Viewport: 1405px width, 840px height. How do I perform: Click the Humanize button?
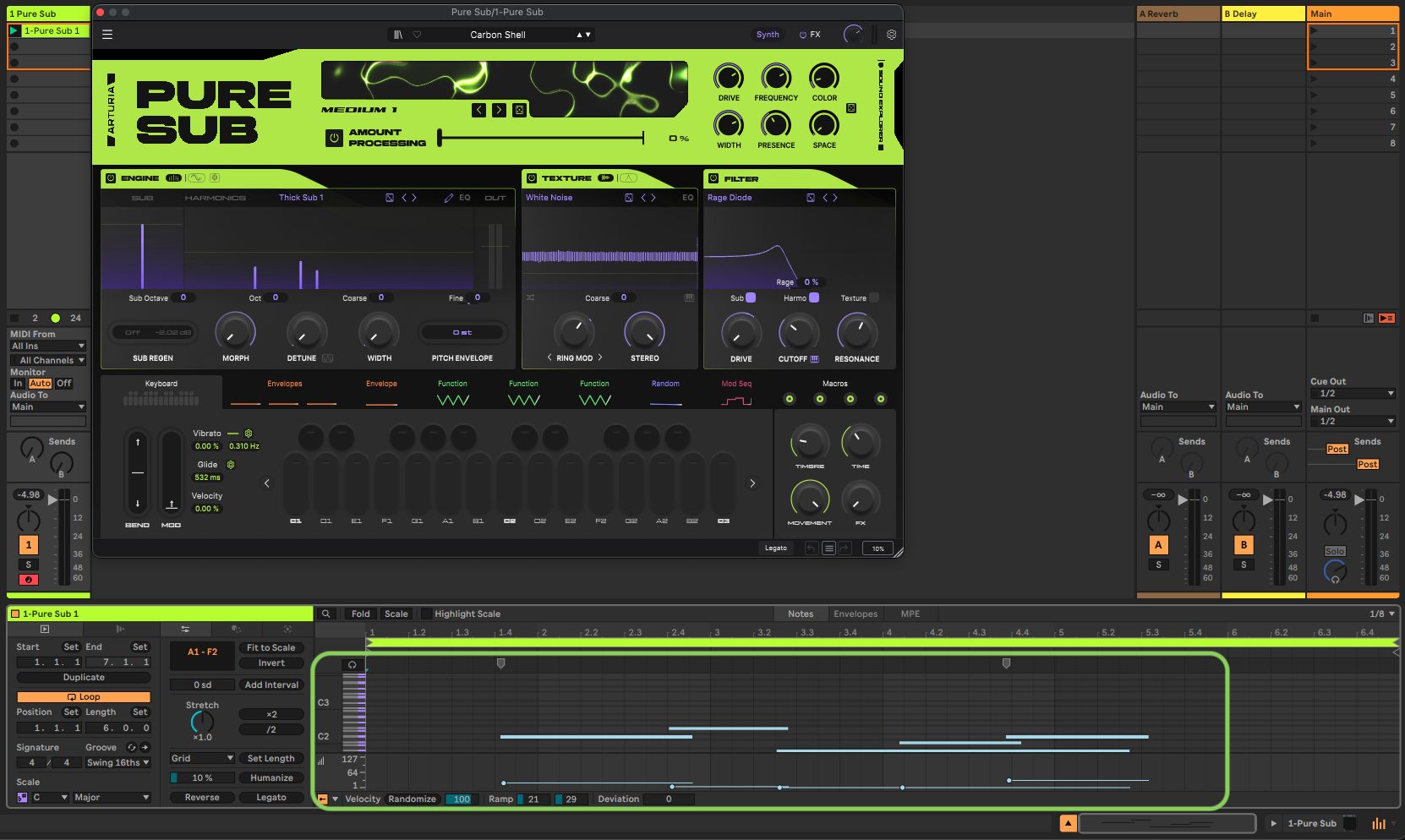pos(271,778)
